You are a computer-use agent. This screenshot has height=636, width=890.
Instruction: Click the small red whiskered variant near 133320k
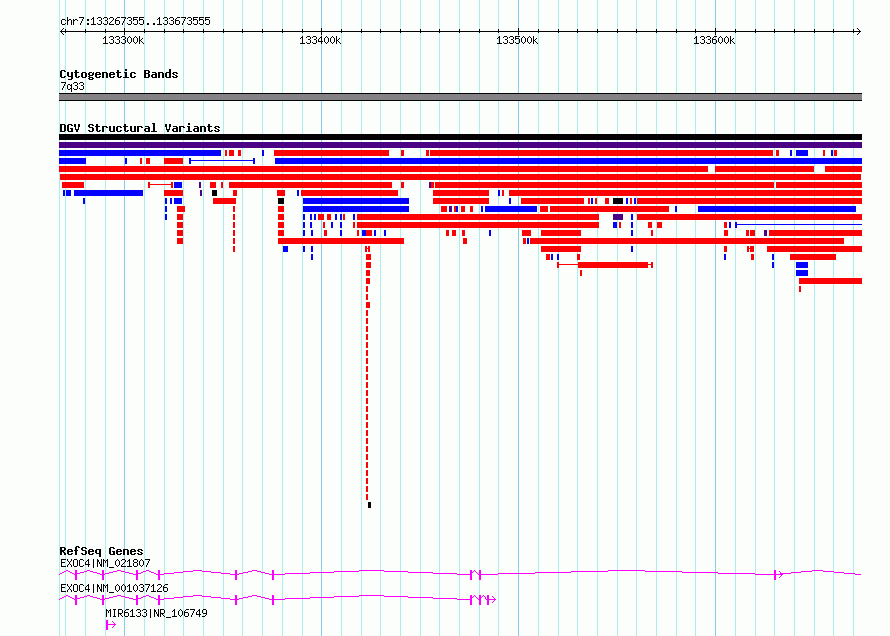coord(160,185)
